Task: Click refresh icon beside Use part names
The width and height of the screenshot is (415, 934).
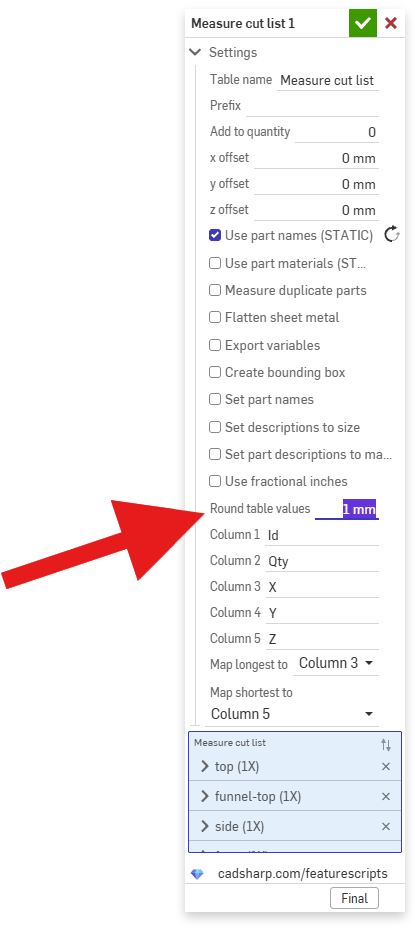Action: [391, 235]
